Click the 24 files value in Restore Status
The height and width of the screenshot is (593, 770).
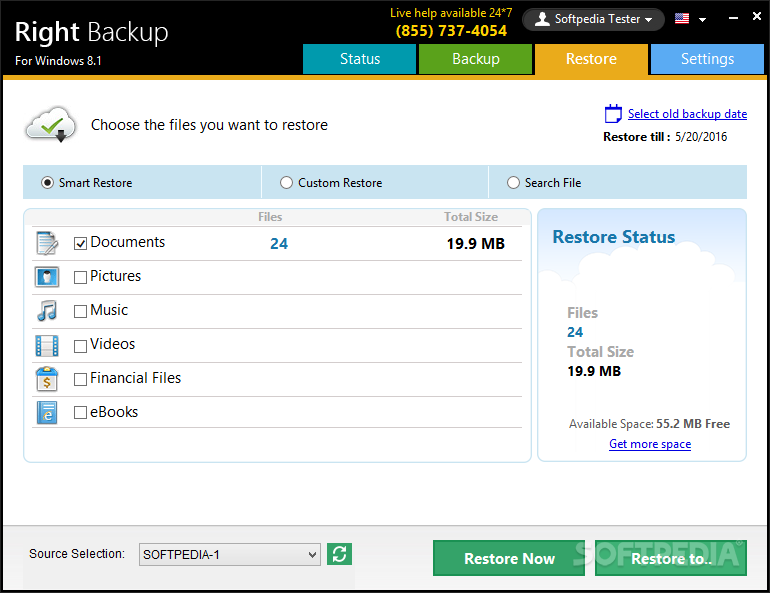(x=575, y=332)
